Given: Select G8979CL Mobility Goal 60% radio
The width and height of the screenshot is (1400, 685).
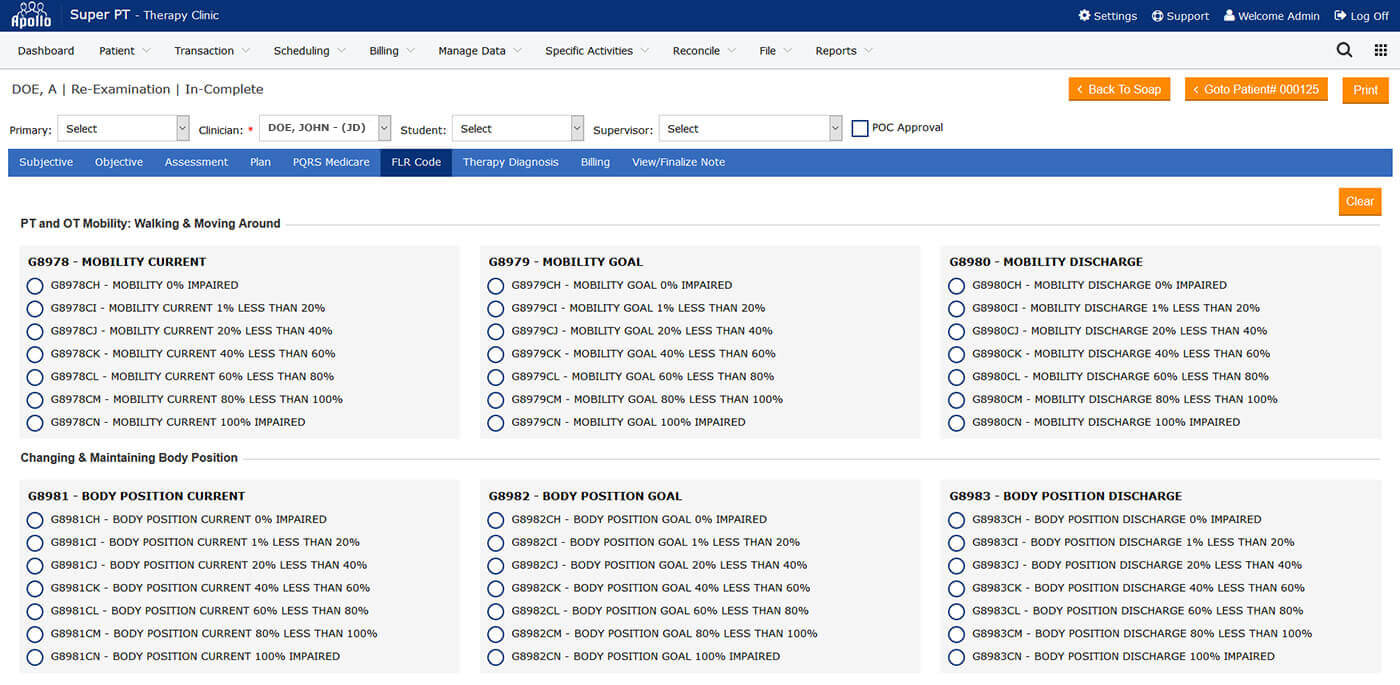Looking at the screenshot, I should (495, 377).
